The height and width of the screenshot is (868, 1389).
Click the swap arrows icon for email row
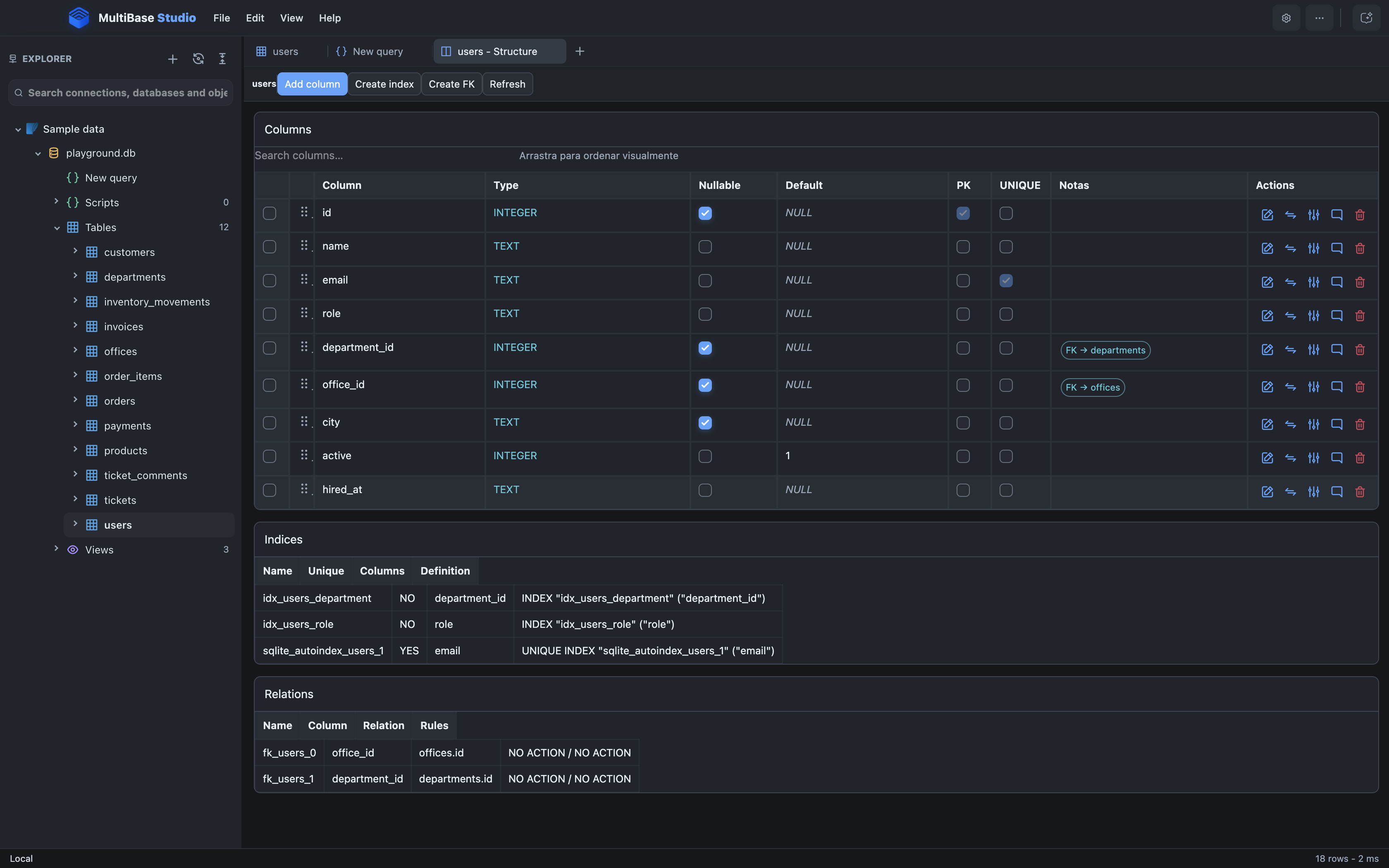click(x=1290, y=282)
